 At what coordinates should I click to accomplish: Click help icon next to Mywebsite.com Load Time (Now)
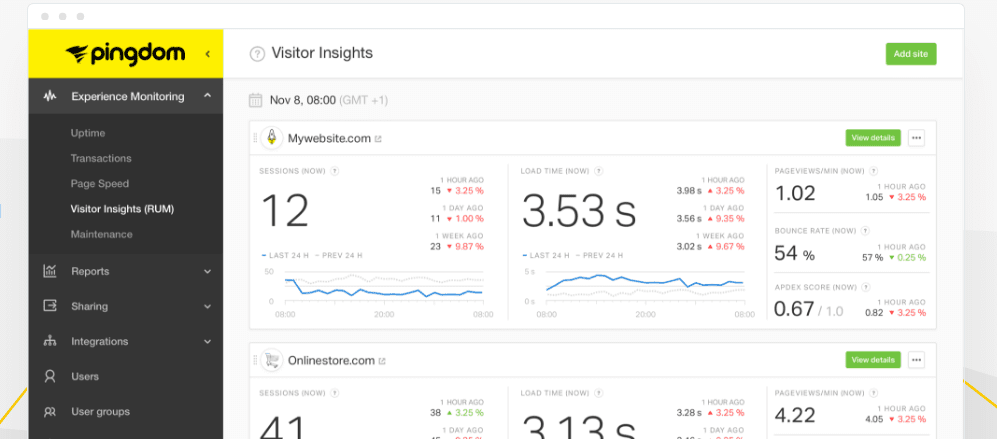(598, 171)
